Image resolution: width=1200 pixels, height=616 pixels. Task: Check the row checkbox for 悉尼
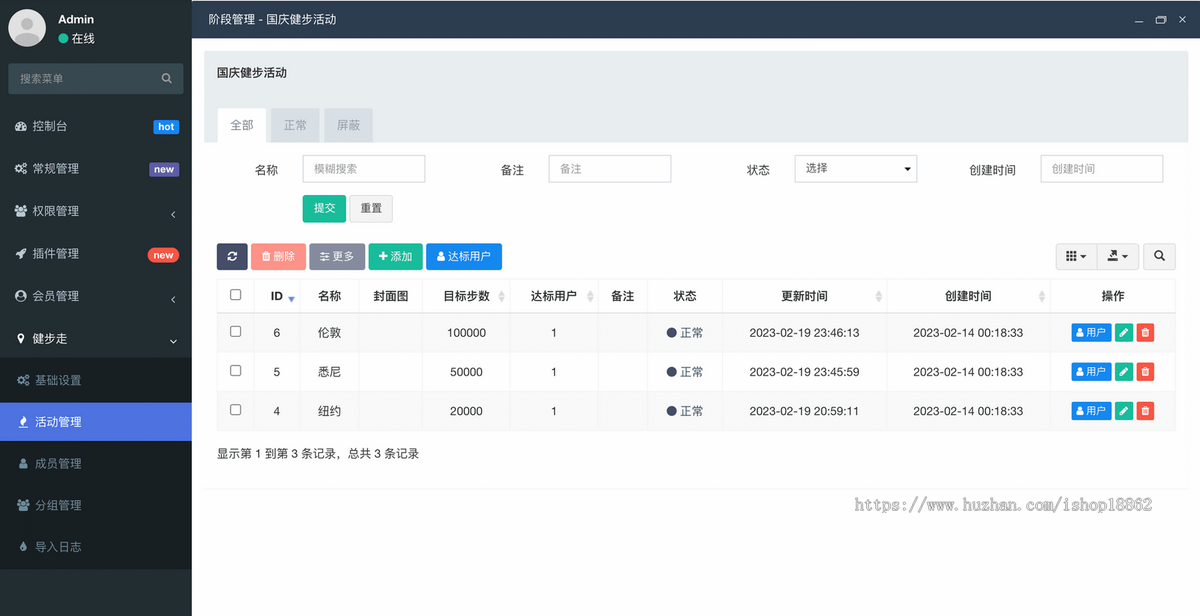click(235, 371)
